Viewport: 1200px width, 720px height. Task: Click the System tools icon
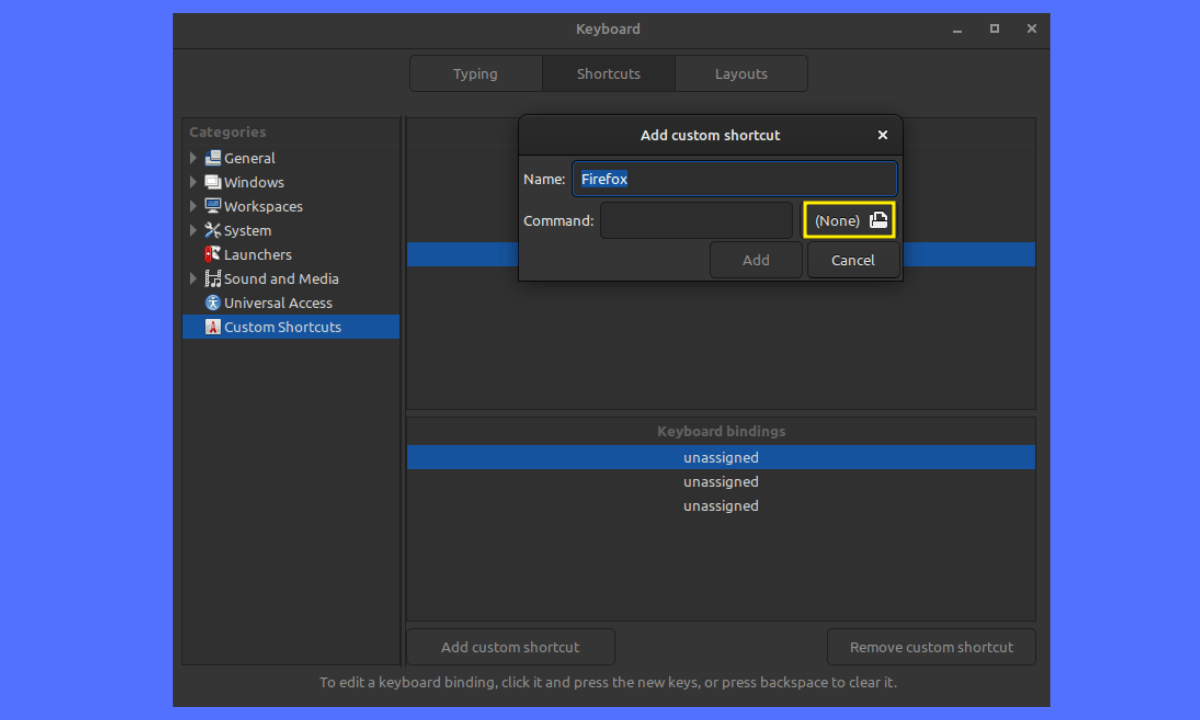coord(212,230)
